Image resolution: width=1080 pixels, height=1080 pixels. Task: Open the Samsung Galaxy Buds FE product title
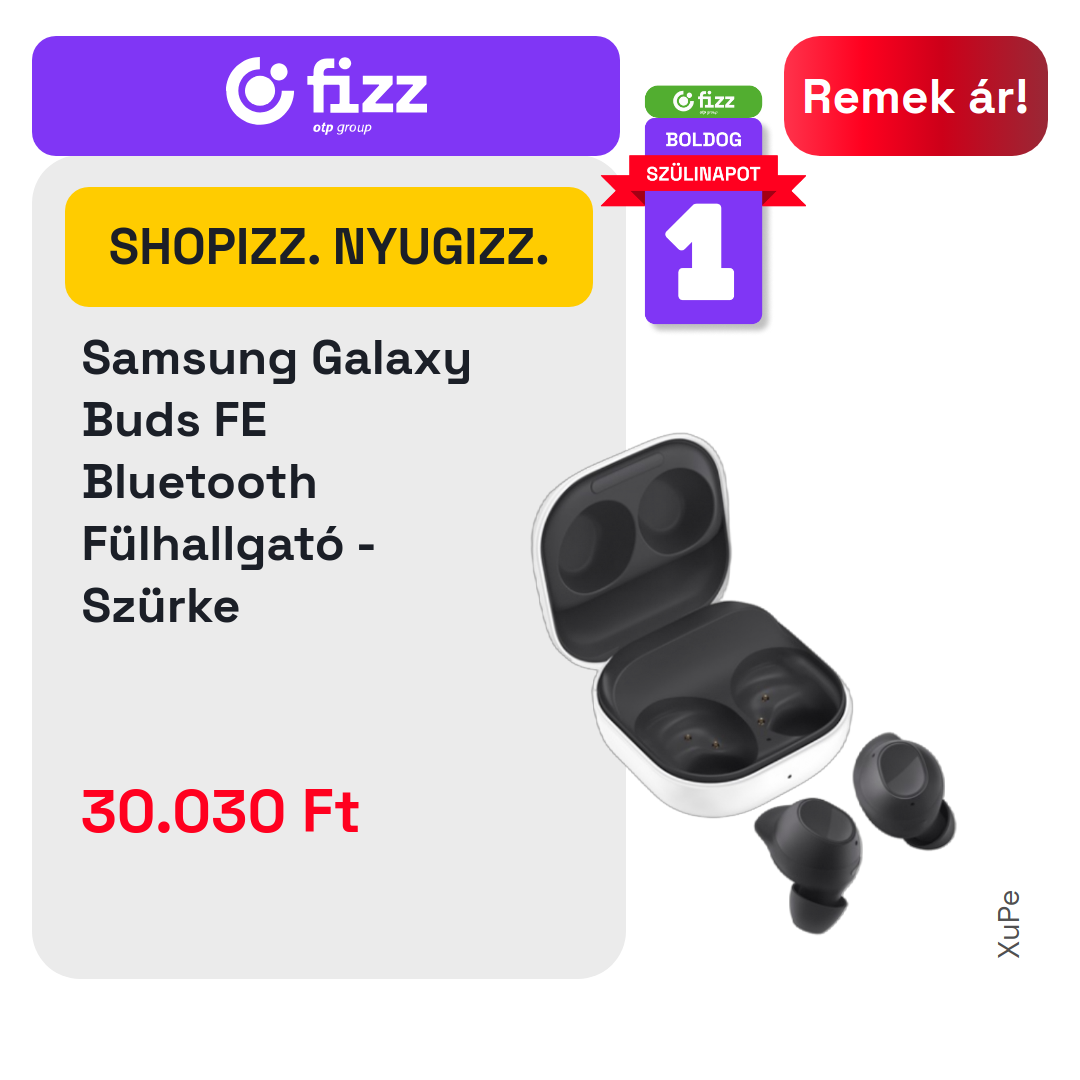pyautogui.click(x=276, y=481)
